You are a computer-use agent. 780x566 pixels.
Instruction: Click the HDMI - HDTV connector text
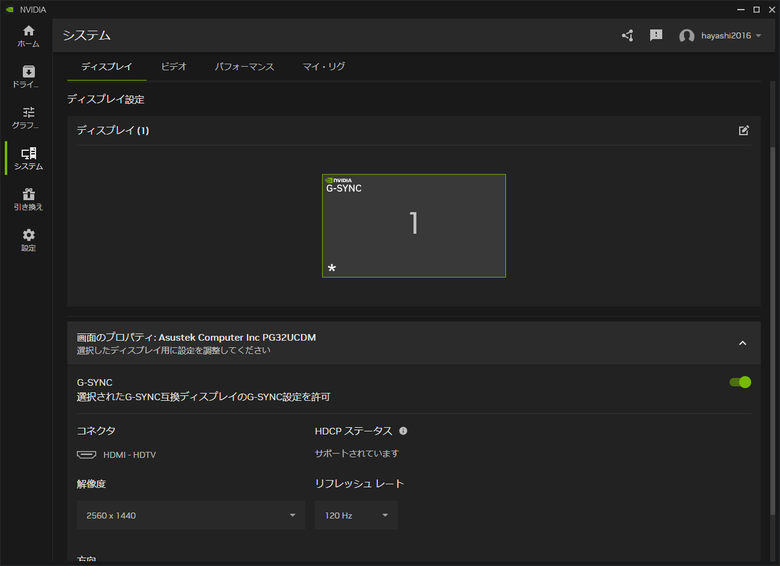(129, 455)
